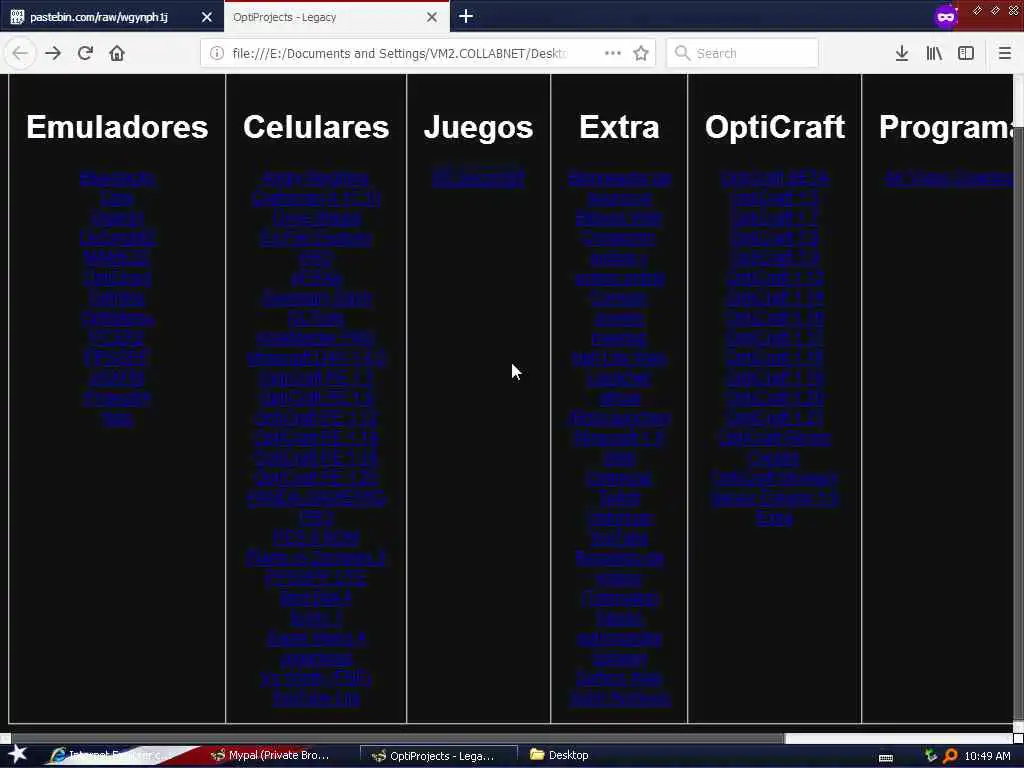Open a new tab with plus button
The width and height of the screenshot is (1024, 768).
click(x=466, y=16)
